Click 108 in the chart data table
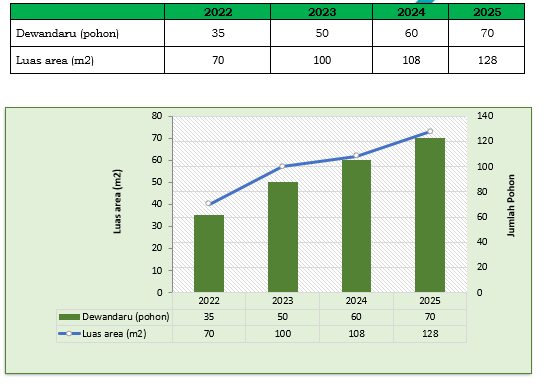The width and height of the screenshot is (544, 391). 356,334
